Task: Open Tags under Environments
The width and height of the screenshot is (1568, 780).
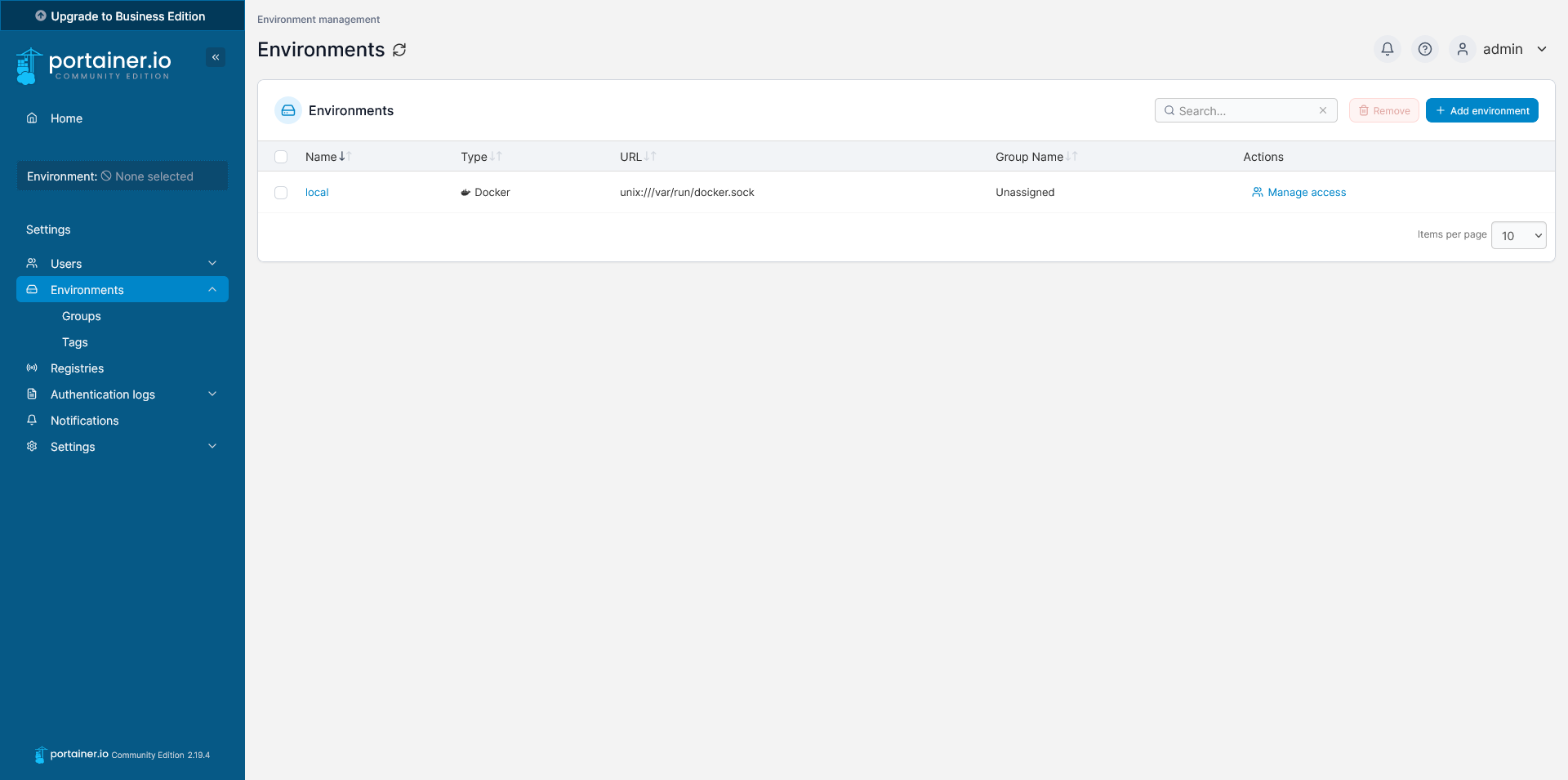Action: point(74,341)
